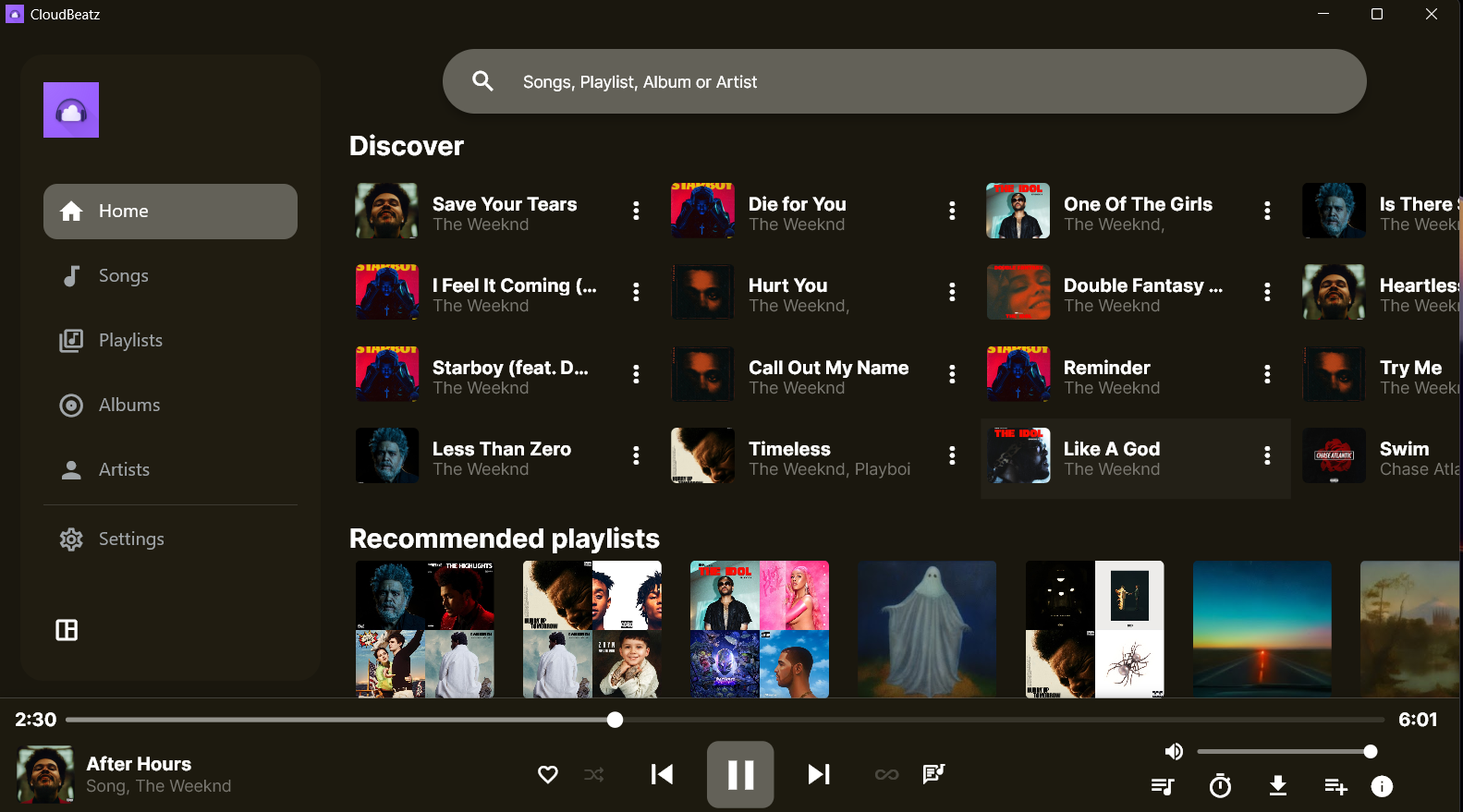
Task: Open options for Save Your Tears
Action: [636, 211]
